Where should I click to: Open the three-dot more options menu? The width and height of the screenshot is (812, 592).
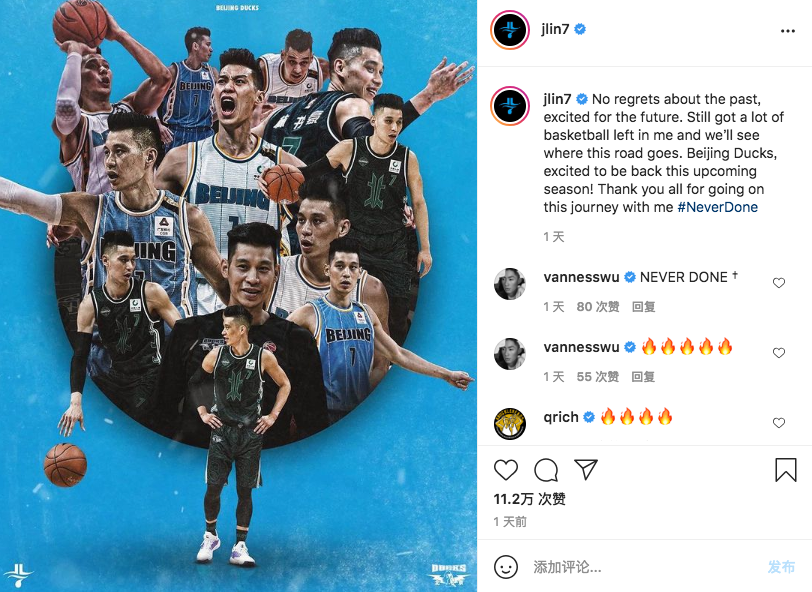click(788, 31)
